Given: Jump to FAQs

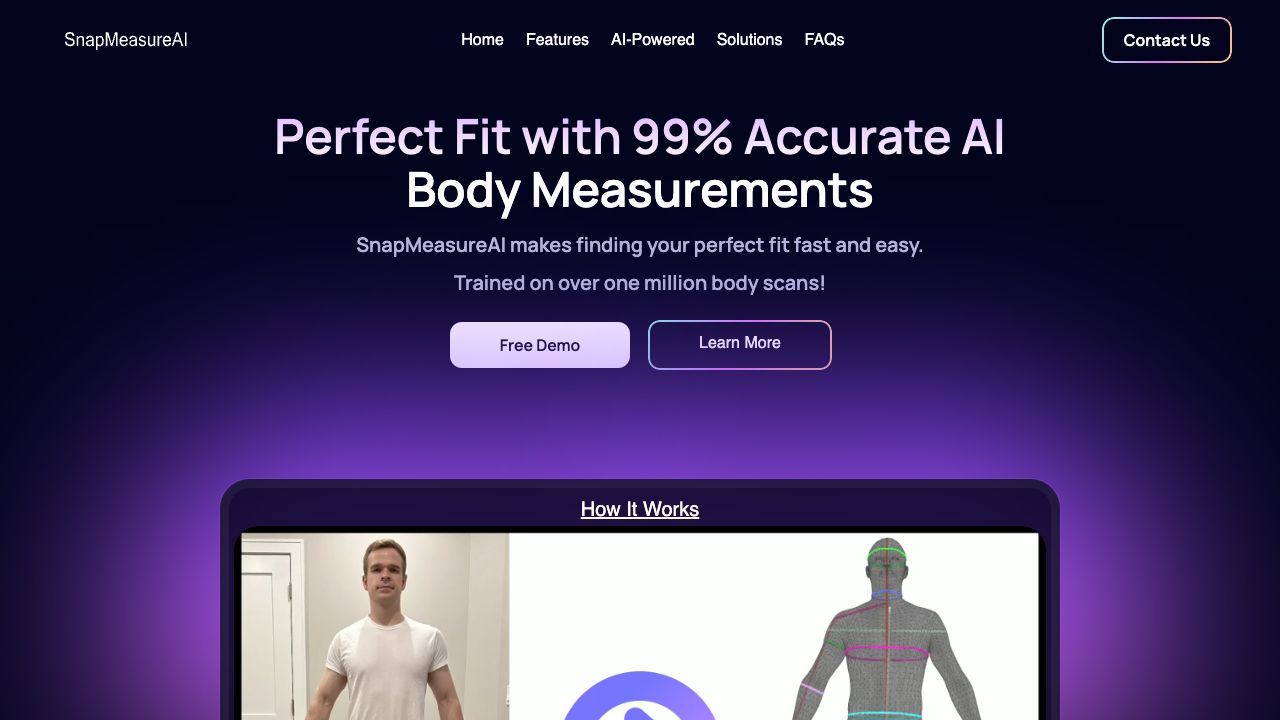Looking at the screenshot, I should tap(824, 40).
